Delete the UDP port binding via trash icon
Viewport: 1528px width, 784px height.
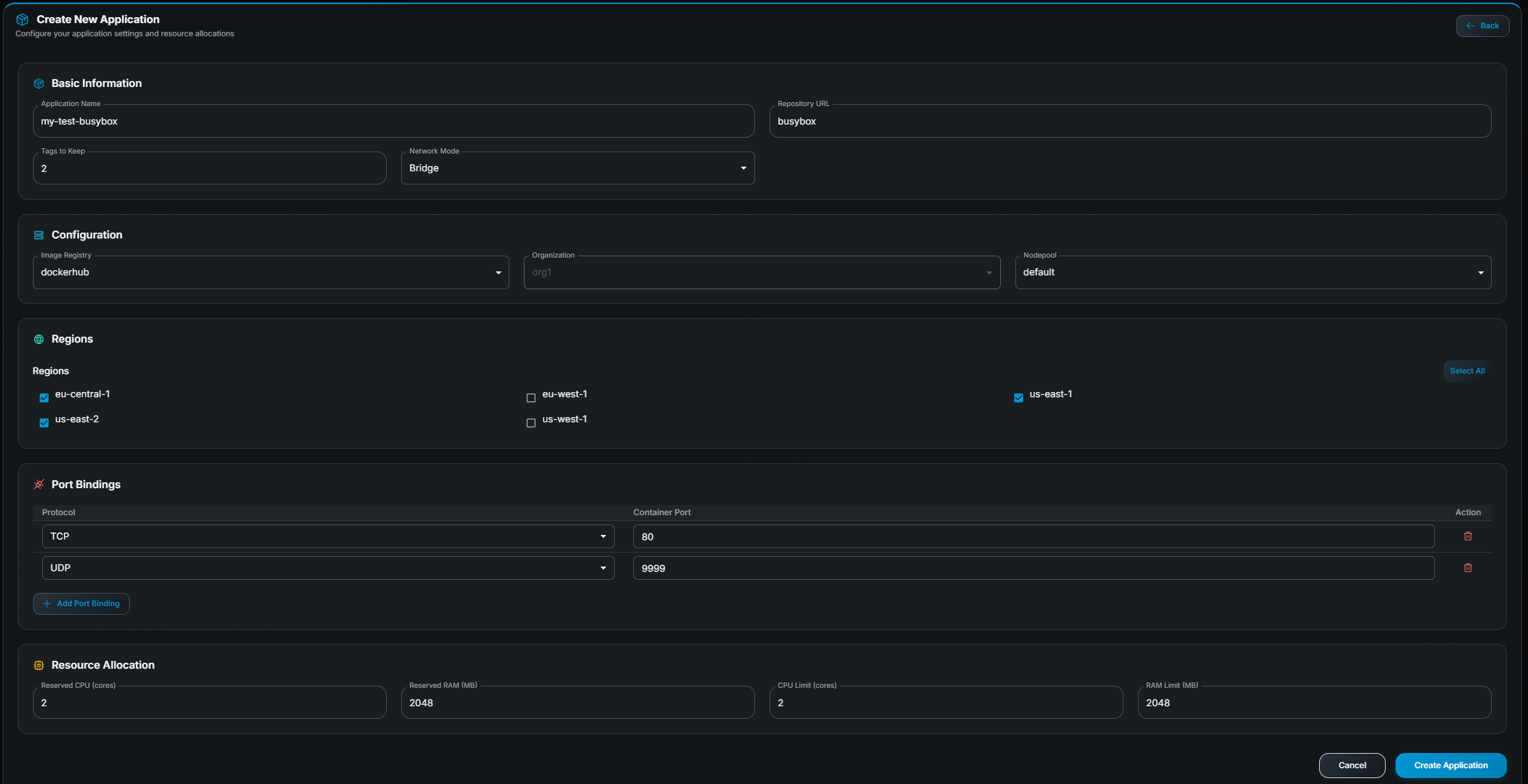(1468, 567)
